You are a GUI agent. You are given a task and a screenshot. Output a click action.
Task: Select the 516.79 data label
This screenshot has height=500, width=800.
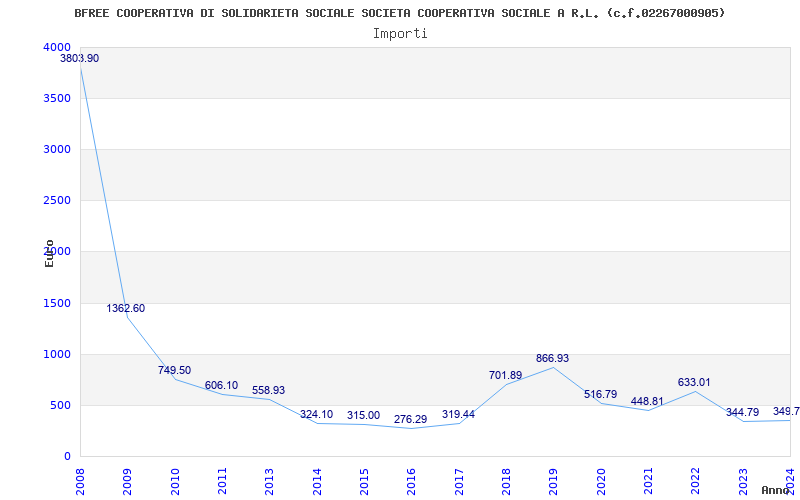pos(600,395)
